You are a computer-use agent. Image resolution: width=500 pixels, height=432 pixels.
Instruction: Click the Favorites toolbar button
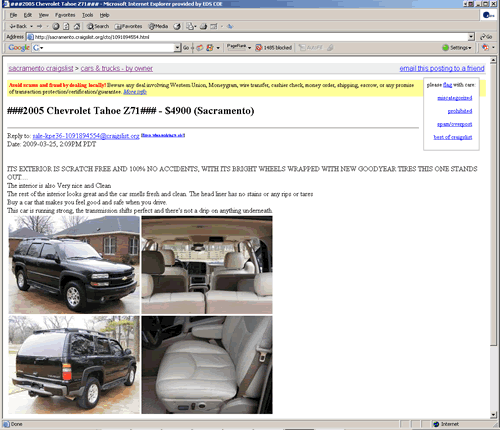tap(128, 26)
